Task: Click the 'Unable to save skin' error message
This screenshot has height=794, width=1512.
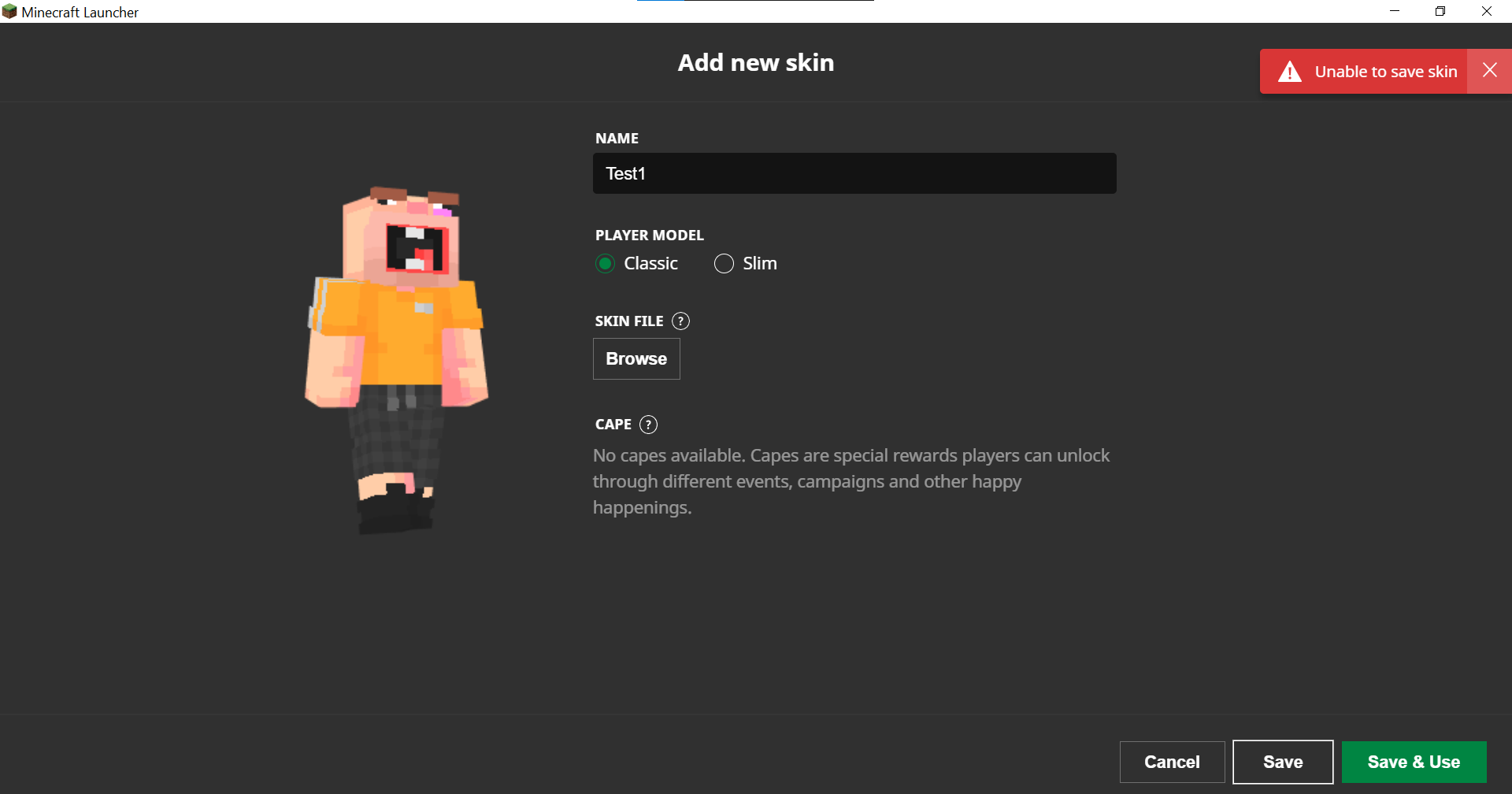Action: point(1385,72)
